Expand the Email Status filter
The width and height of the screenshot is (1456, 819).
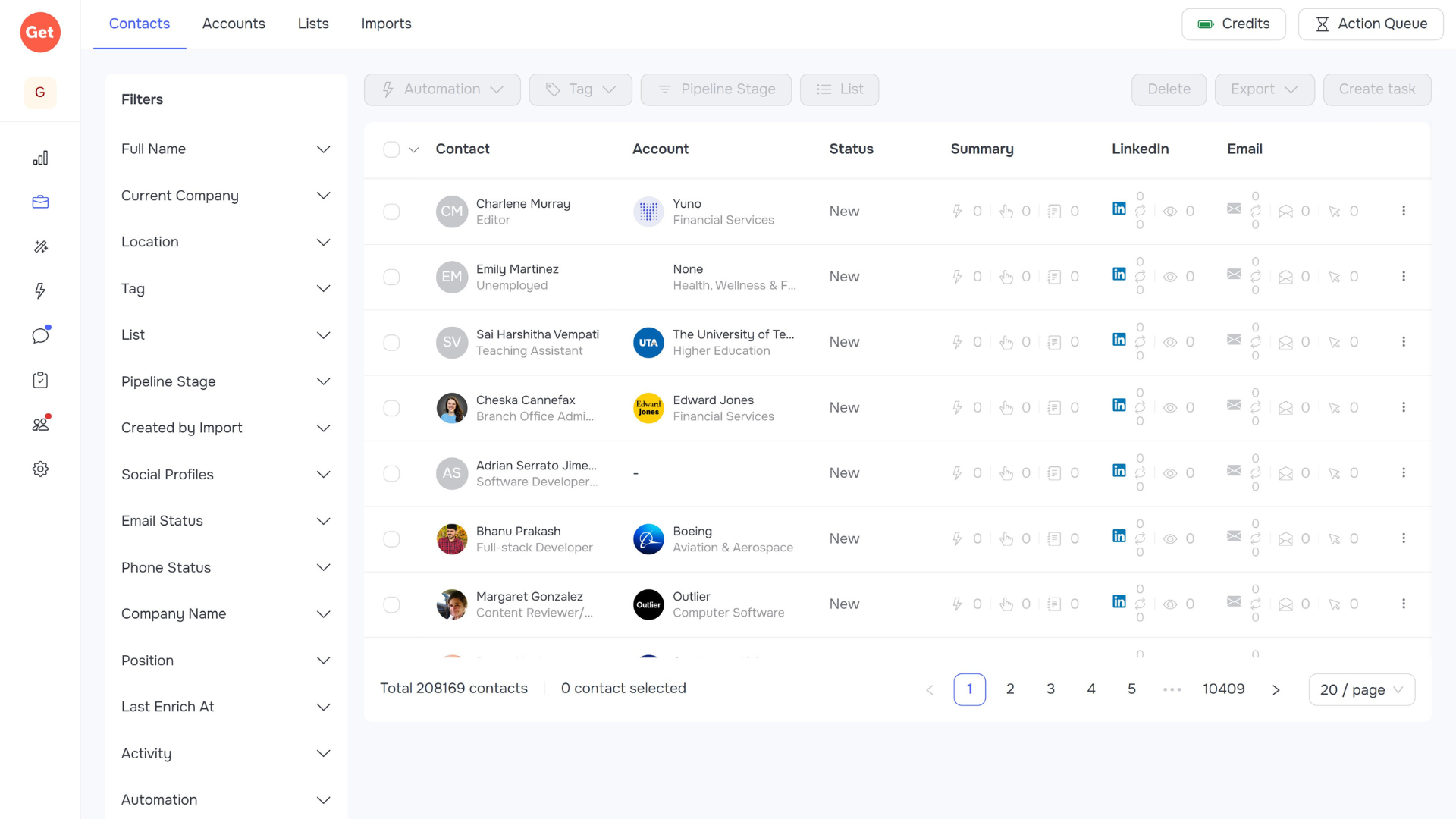pos(226,521)
